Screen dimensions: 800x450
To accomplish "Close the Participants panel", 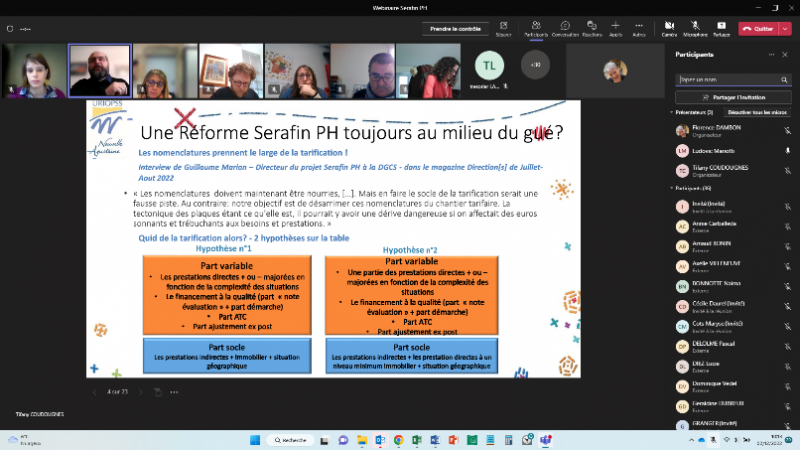I will pos(785,55).
